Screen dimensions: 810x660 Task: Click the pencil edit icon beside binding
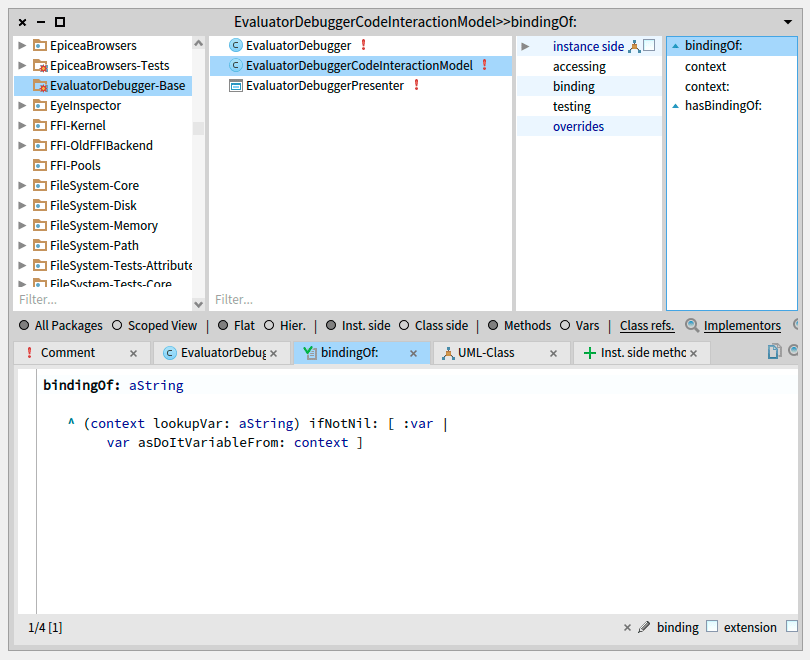[644, 627]
